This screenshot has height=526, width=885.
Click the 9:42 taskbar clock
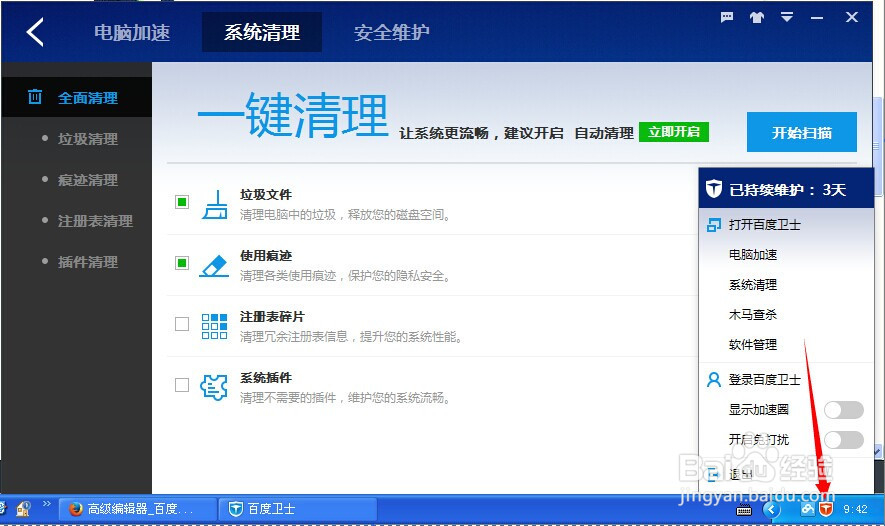point(855,509)
